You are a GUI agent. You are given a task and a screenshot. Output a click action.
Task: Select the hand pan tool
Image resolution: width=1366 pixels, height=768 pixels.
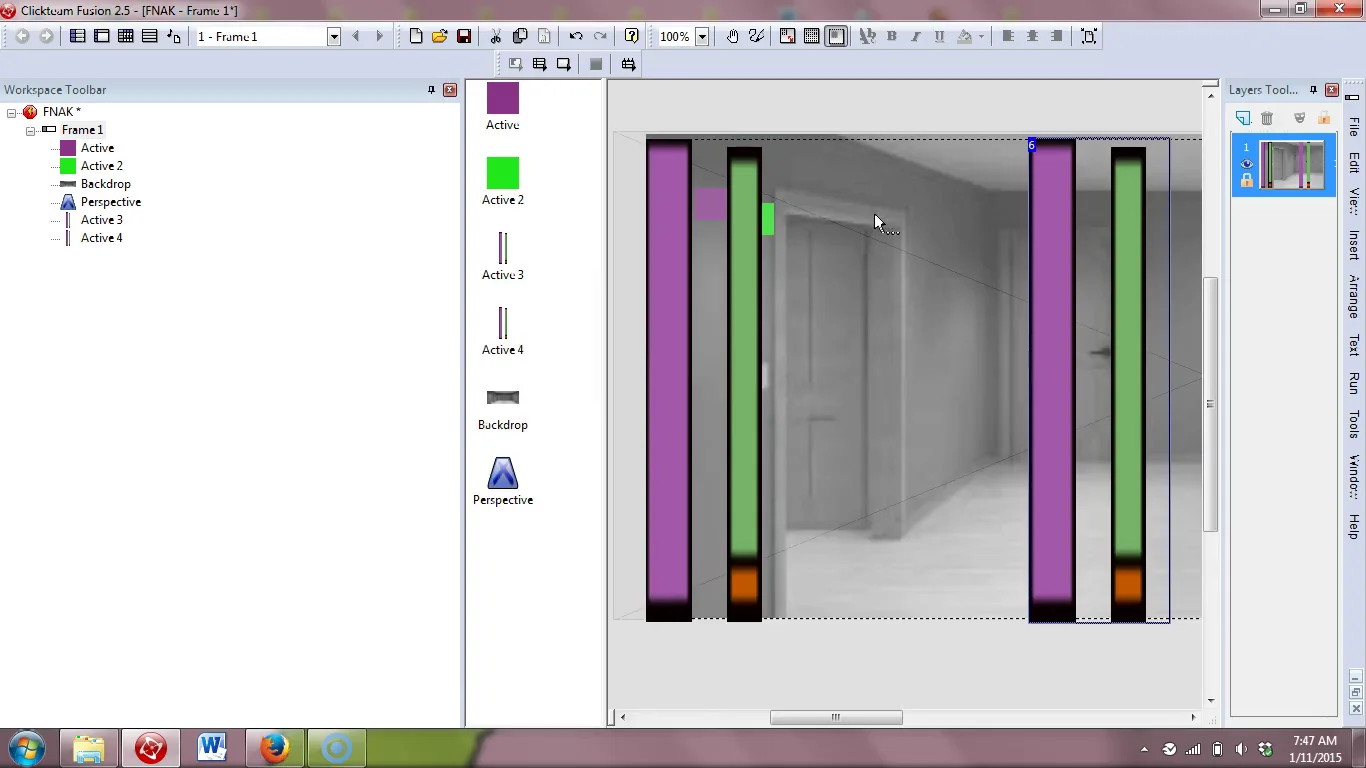(x=732, y=36)
